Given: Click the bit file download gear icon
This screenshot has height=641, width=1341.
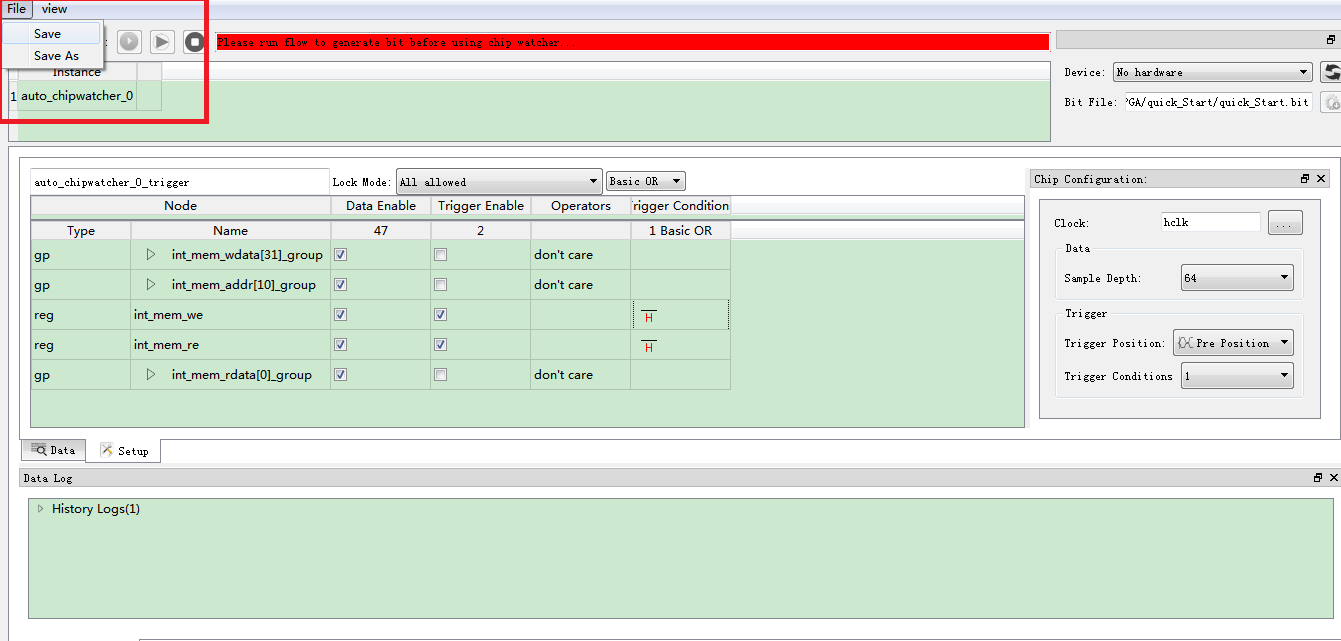Looking at the screenshot, I should 1331,102.
